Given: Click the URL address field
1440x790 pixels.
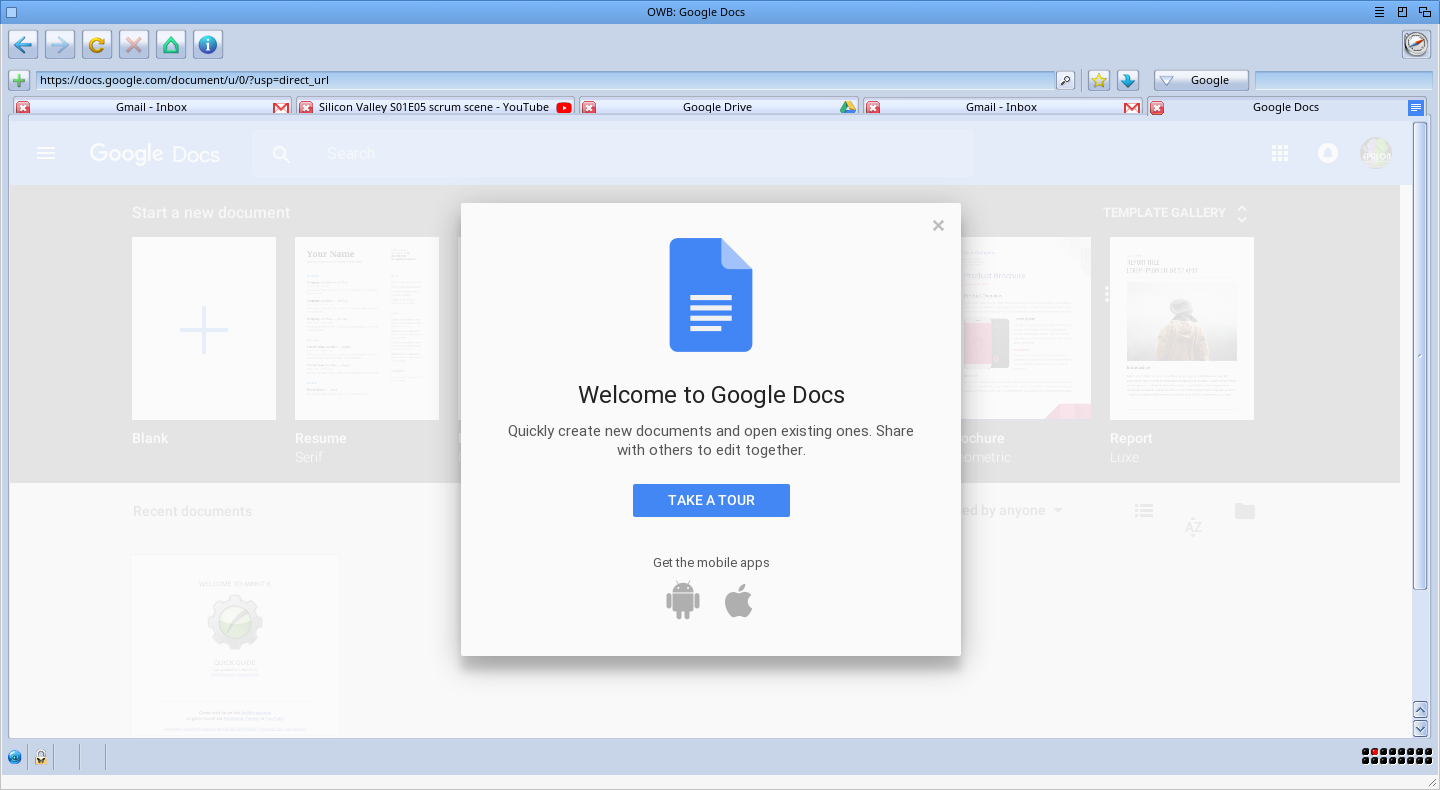Looking at the screenshot, I should (x=546, y=80).
